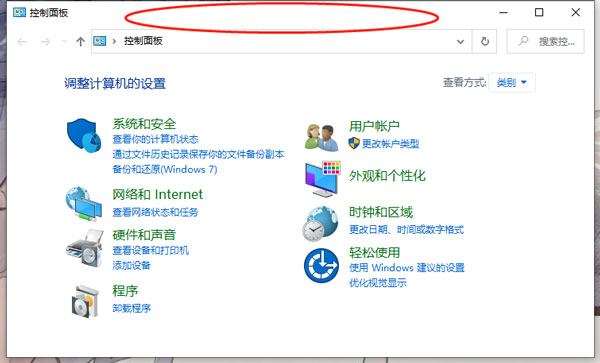This screenshot has height=363, width=600.
Task: Click the UAC shield next to 更改帐户类型
Action: tap(354, 143)
